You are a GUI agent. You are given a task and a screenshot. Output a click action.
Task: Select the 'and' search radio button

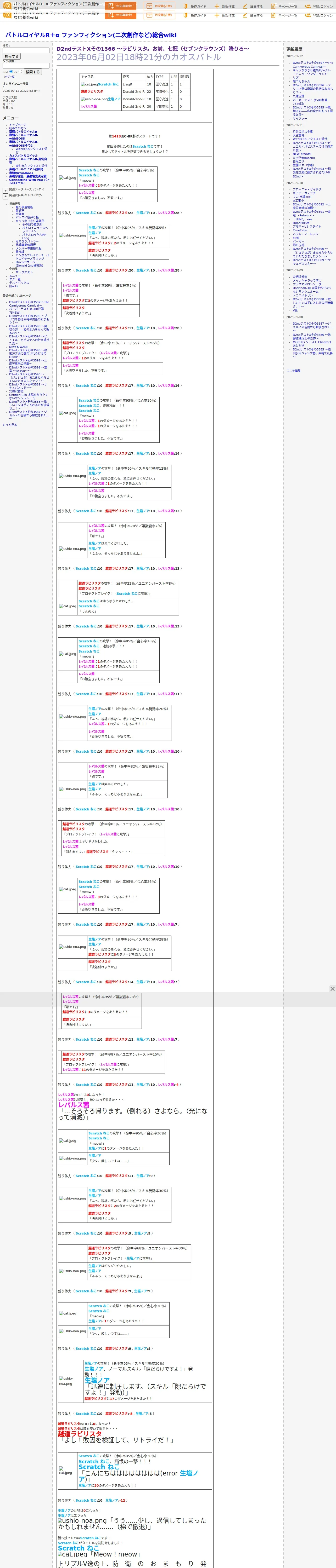pos(11,71)
